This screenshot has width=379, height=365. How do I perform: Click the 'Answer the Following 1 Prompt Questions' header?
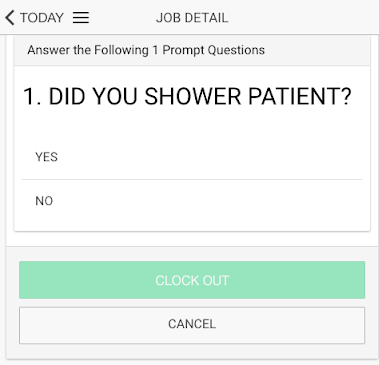click(146, 50)
